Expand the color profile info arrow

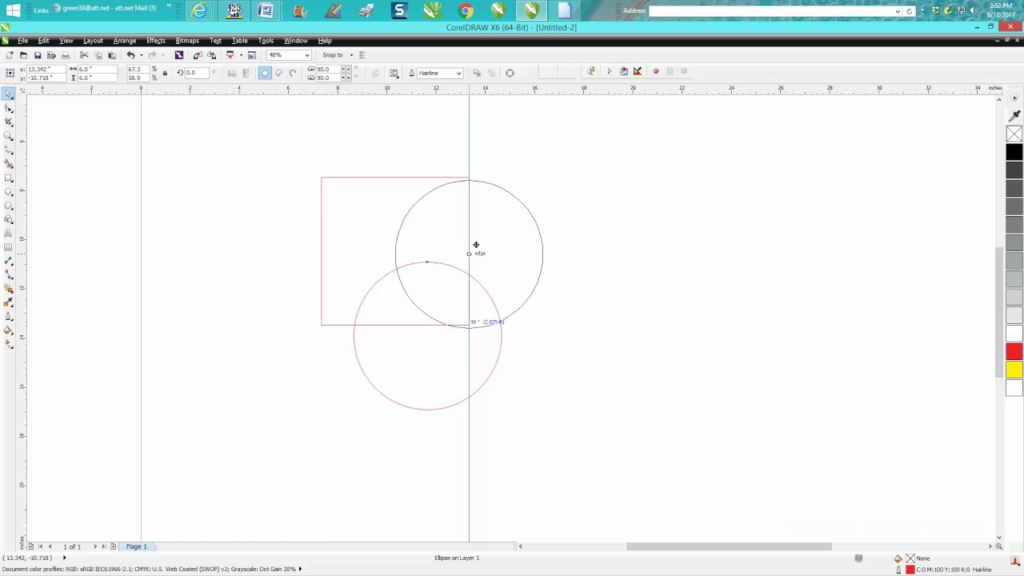300,569
